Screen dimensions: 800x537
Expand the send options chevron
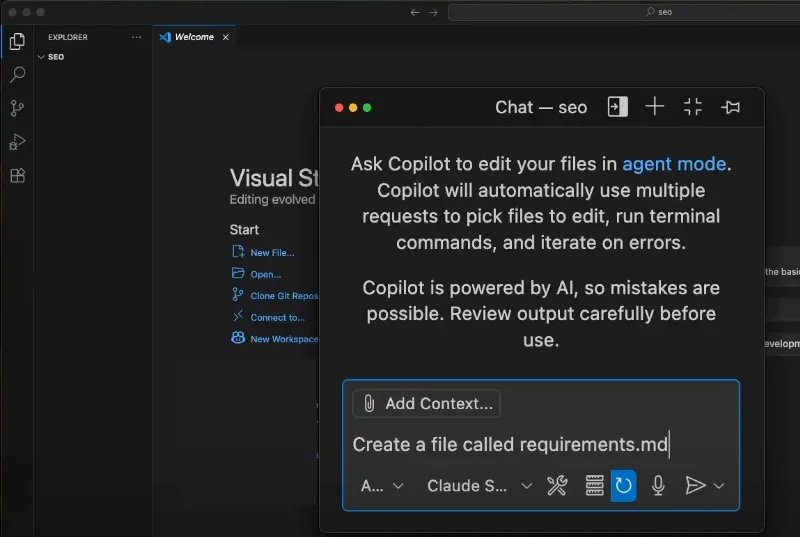[x=719, y=486]
